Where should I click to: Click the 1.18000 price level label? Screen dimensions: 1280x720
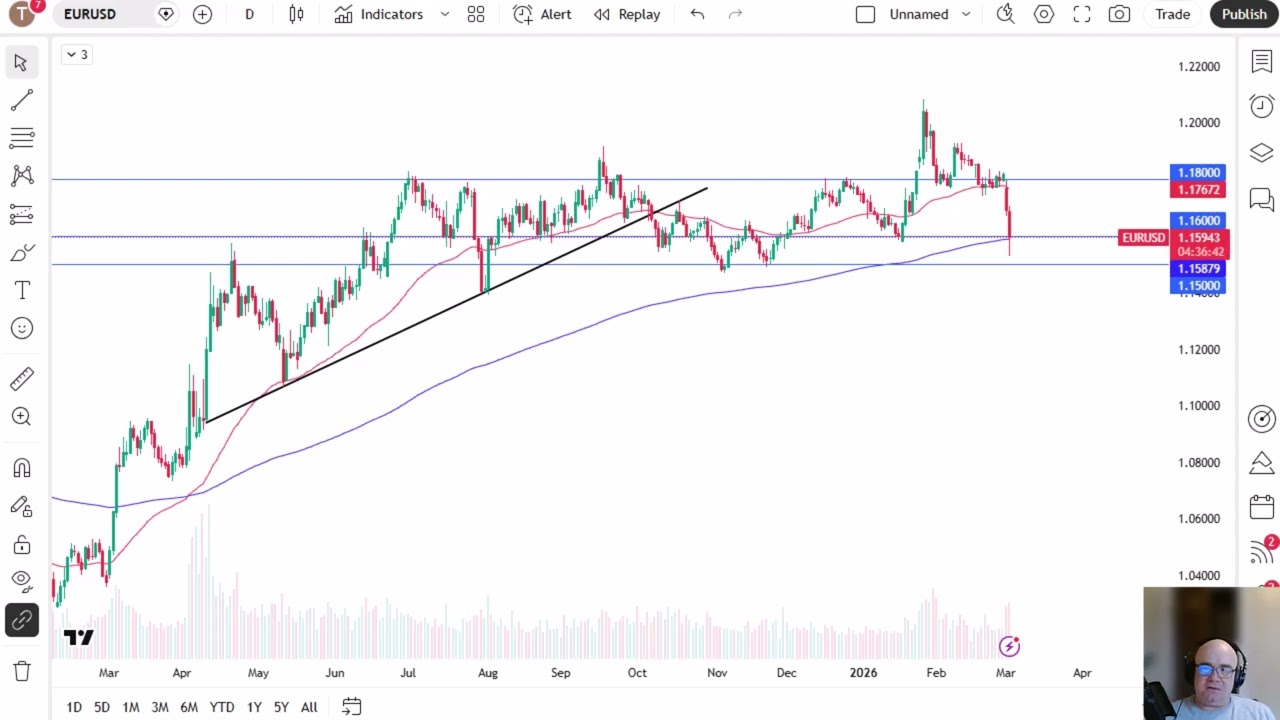click(1198, 173)
